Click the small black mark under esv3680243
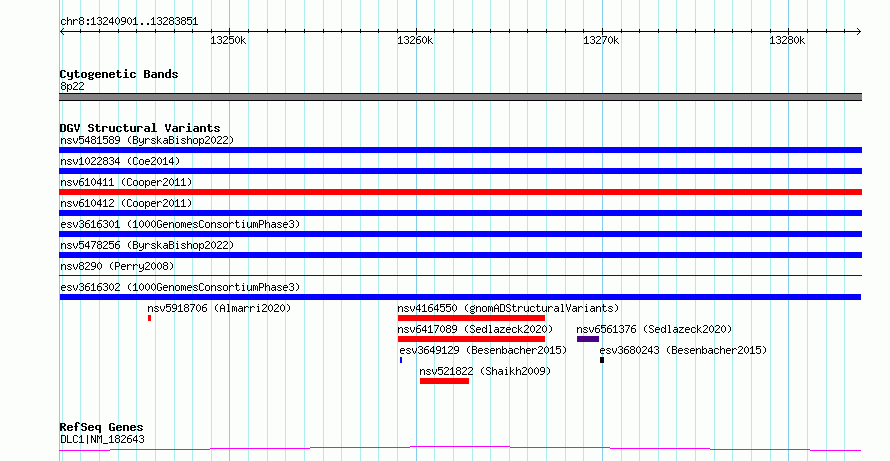890x461 pixels. 602,360
